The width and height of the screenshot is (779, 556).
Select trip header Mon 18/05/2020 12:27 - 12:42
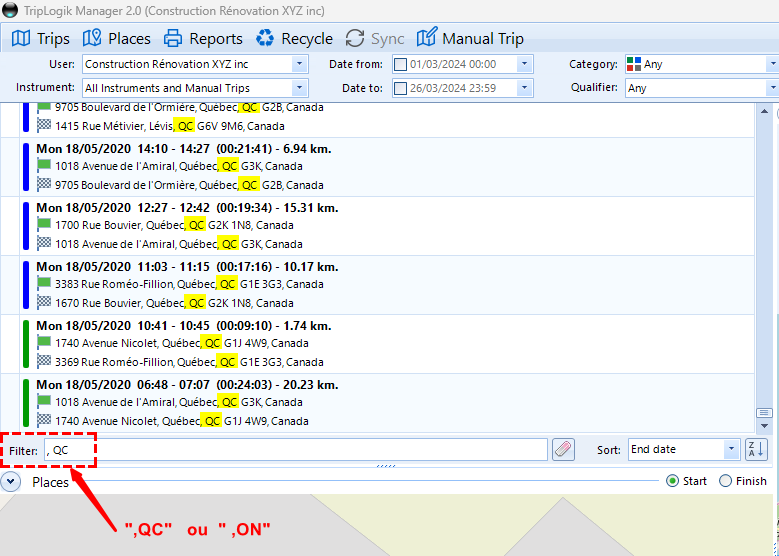click(187, 208)
